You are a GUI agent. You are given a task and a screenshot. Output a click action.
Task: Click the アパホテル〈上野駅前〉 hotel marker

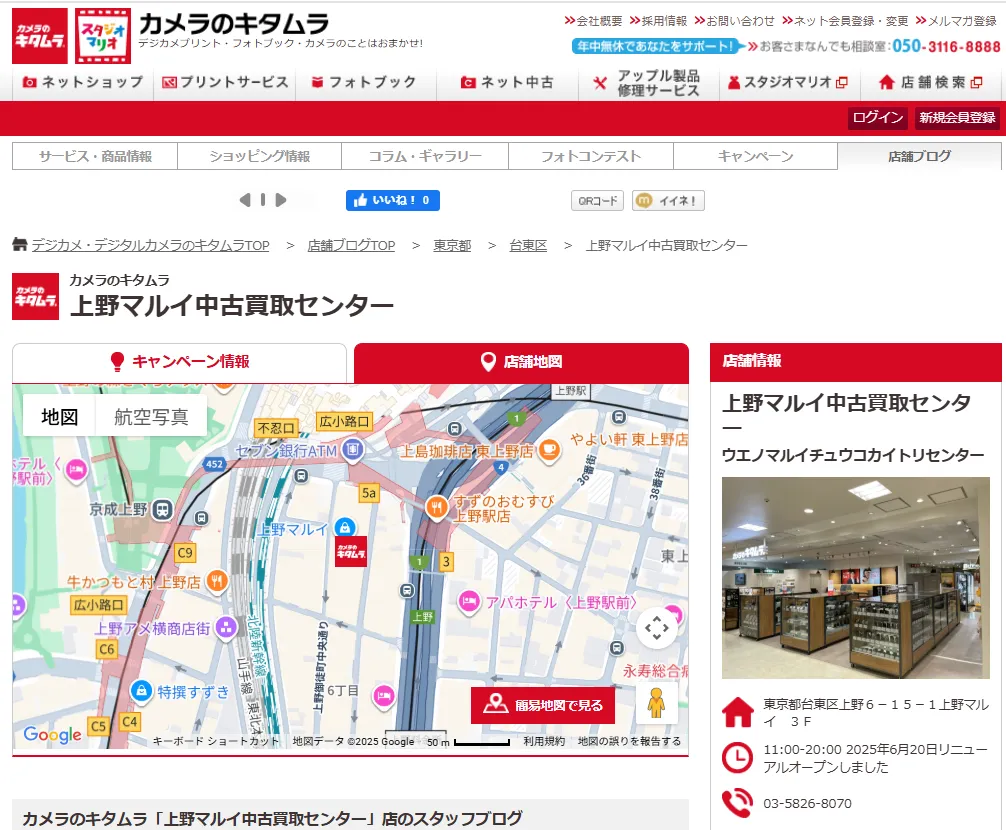click(469, 602)
